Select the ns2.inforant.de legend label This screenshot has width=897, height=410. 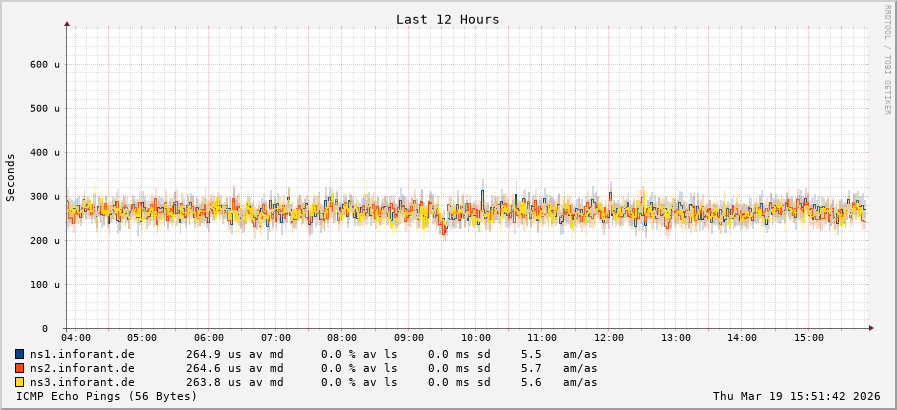point(82,368)
